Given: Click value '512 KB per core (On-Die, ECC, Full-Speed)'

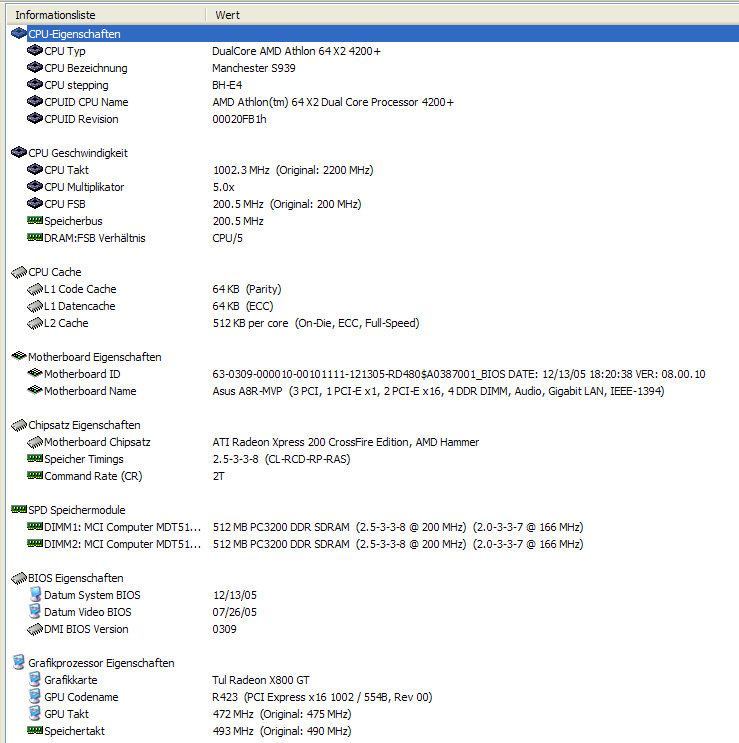Looking at the screenshot, I should tap(315, 323).
